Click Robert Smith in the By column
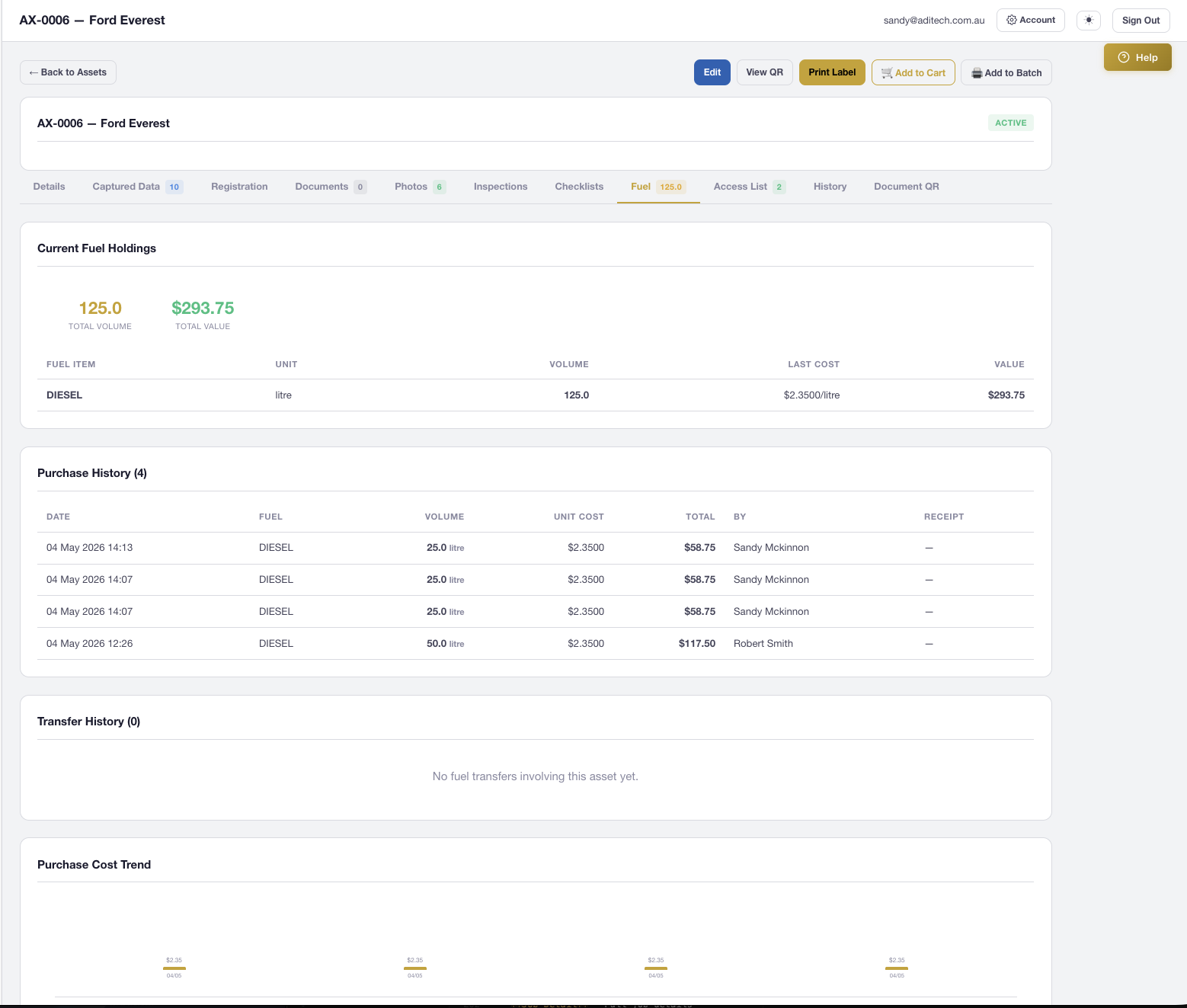Image resolution: width=1187 pixels, height=1008 pixels. coord(763,644)
